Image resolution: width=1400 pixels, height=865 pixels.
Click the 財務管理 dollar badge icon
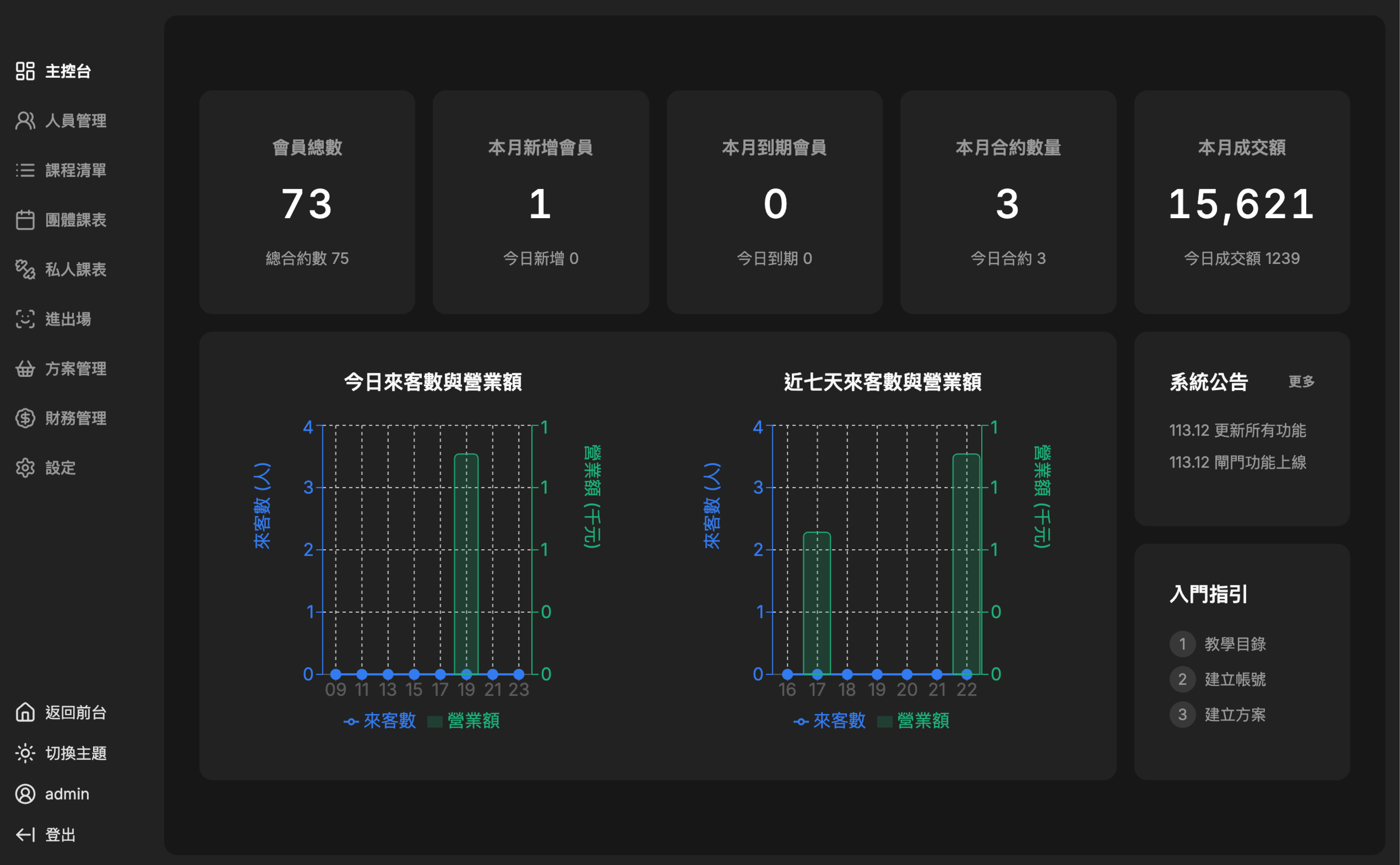pyautogui.click(x=25, y=418)
